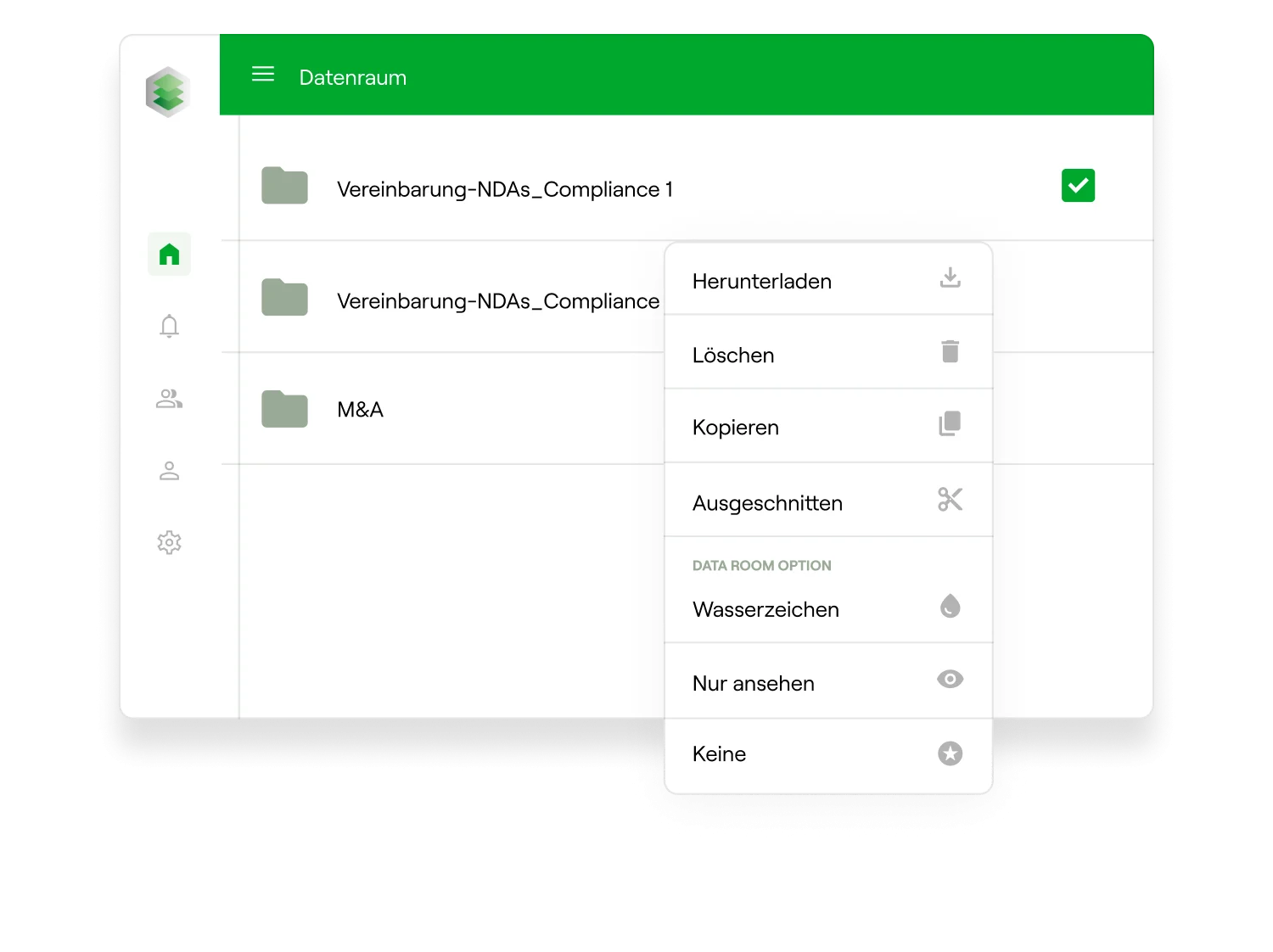
Task: Click folder icon of Vereinbarung-NDAs_Compliance 1
Action: coord(284,186)
